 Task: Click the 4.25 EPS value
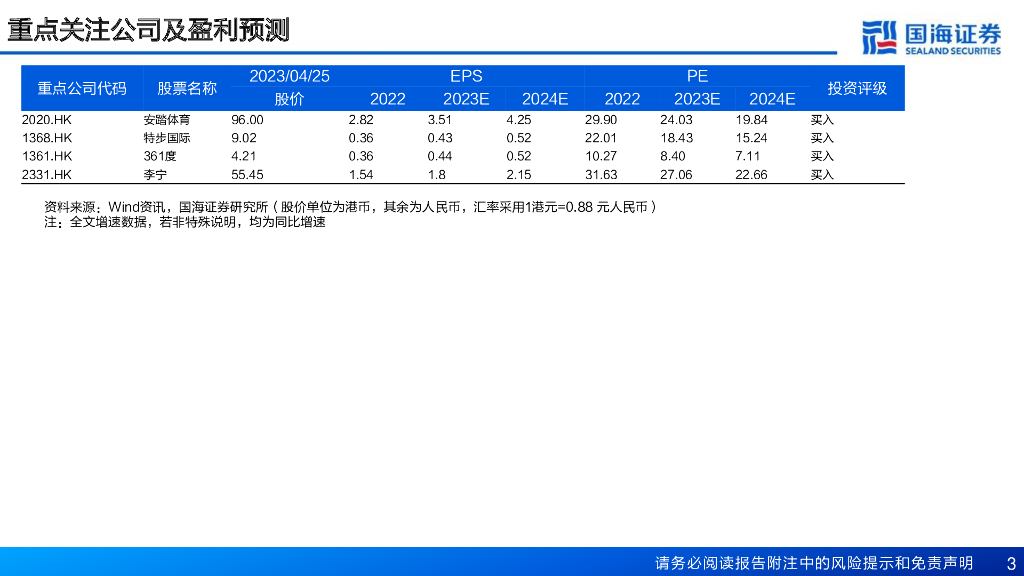point(519,120)
